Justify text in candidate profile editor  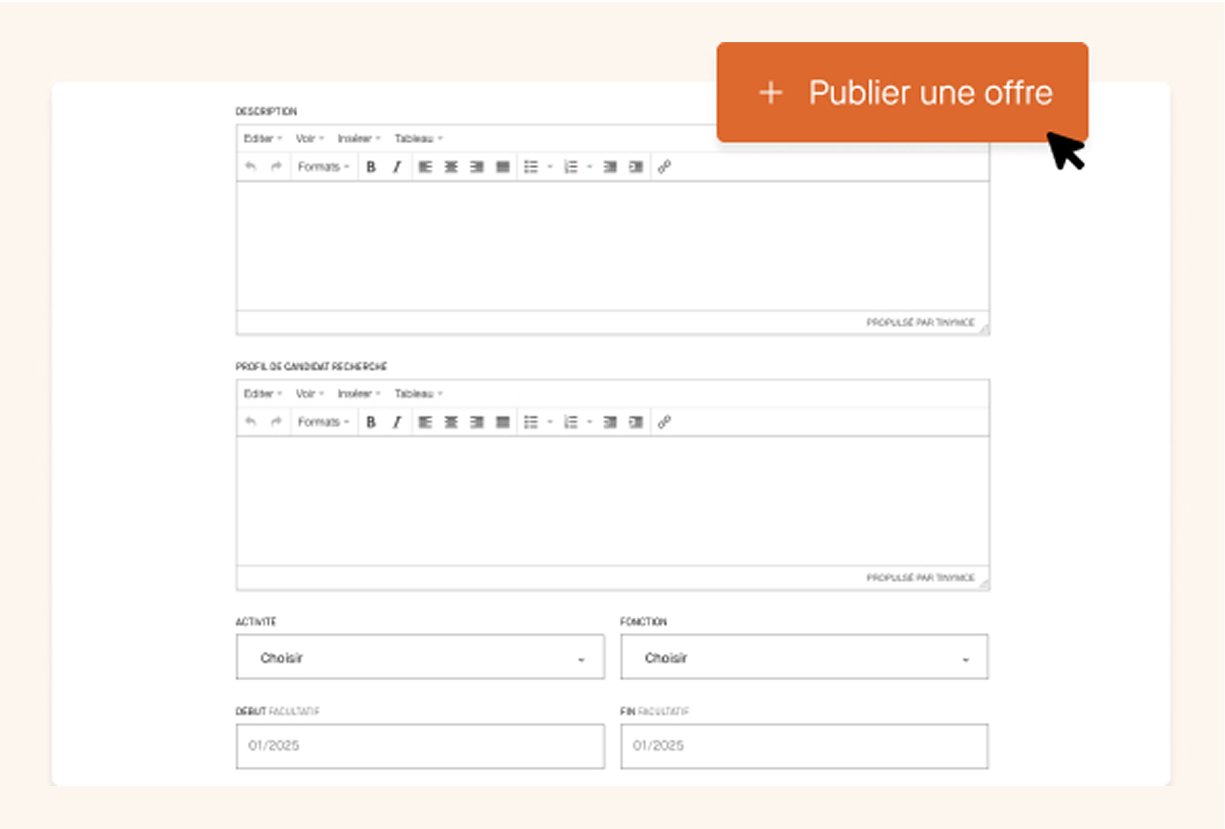click(503, 422)
